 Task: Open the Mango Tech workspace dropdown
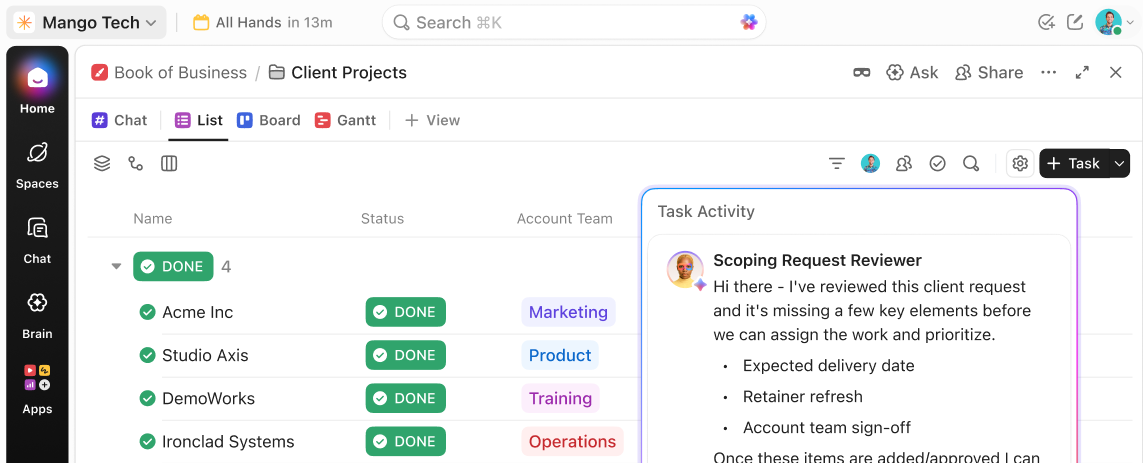pyautogui.click(x=86, y=23)
